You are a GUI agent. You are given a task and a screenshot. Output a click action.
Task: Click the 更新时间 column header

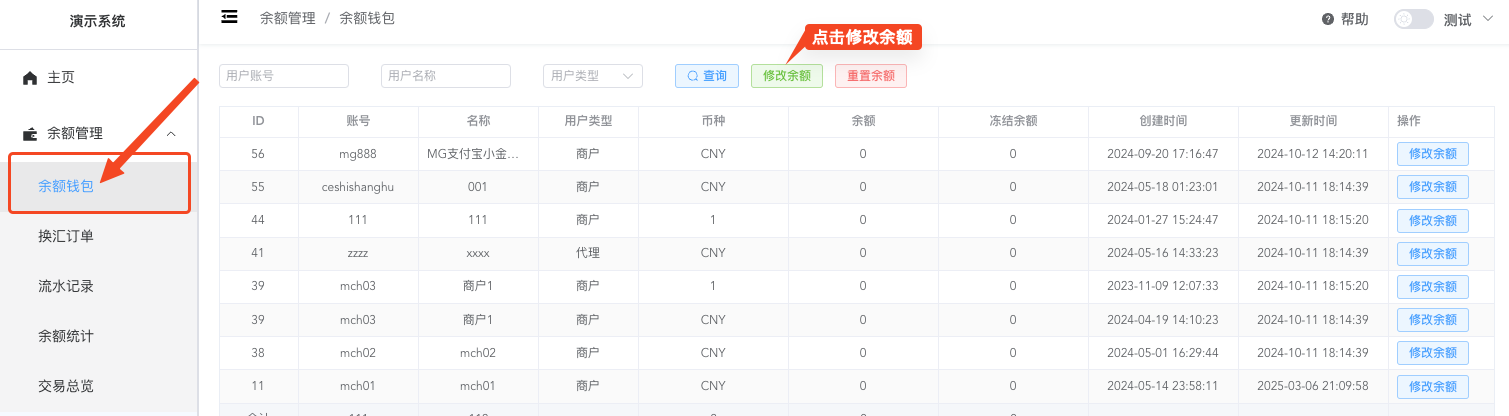pos(1313,121)
